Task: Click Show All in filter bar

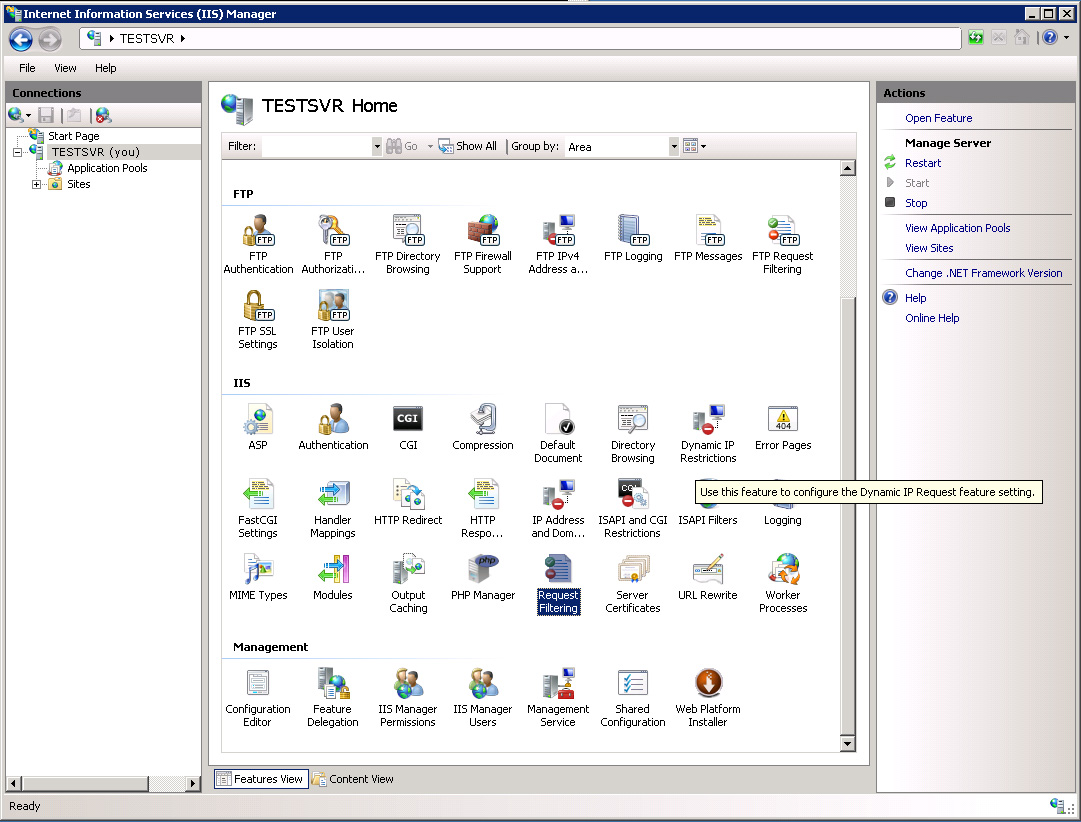Action: 467,146
